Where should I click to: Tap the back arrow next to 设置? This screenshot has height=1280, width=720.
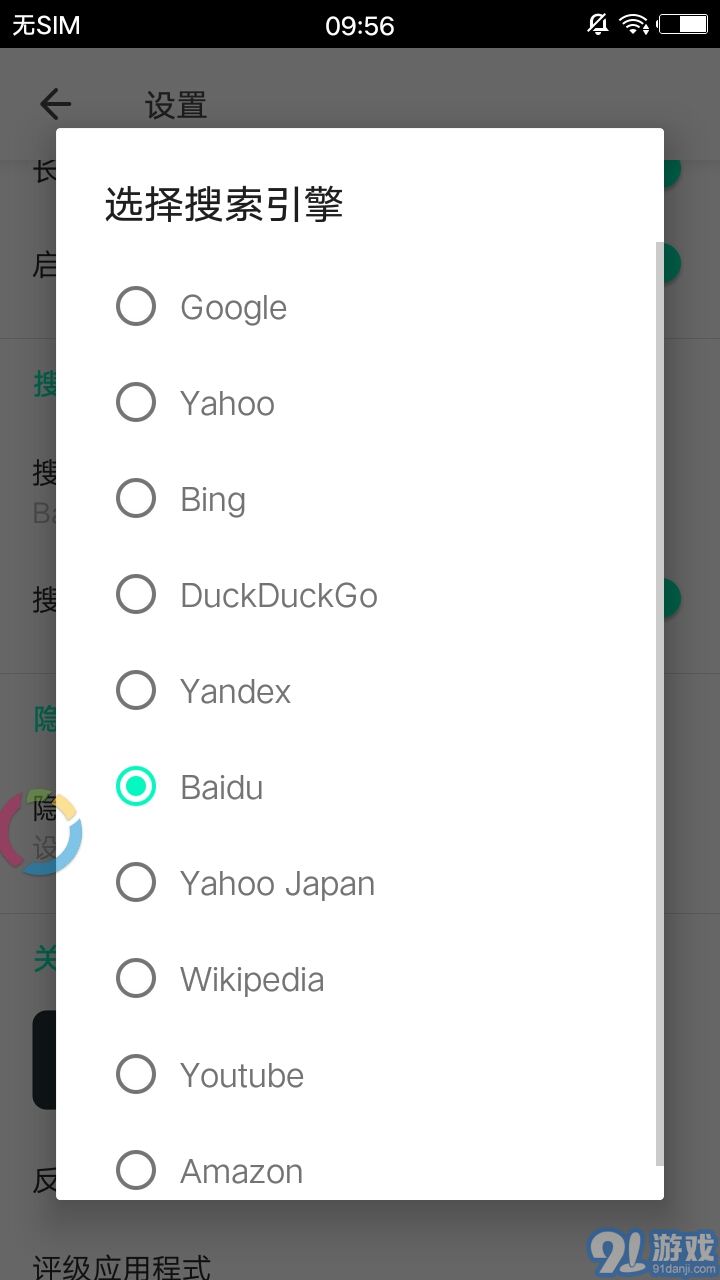click(55, 104)
